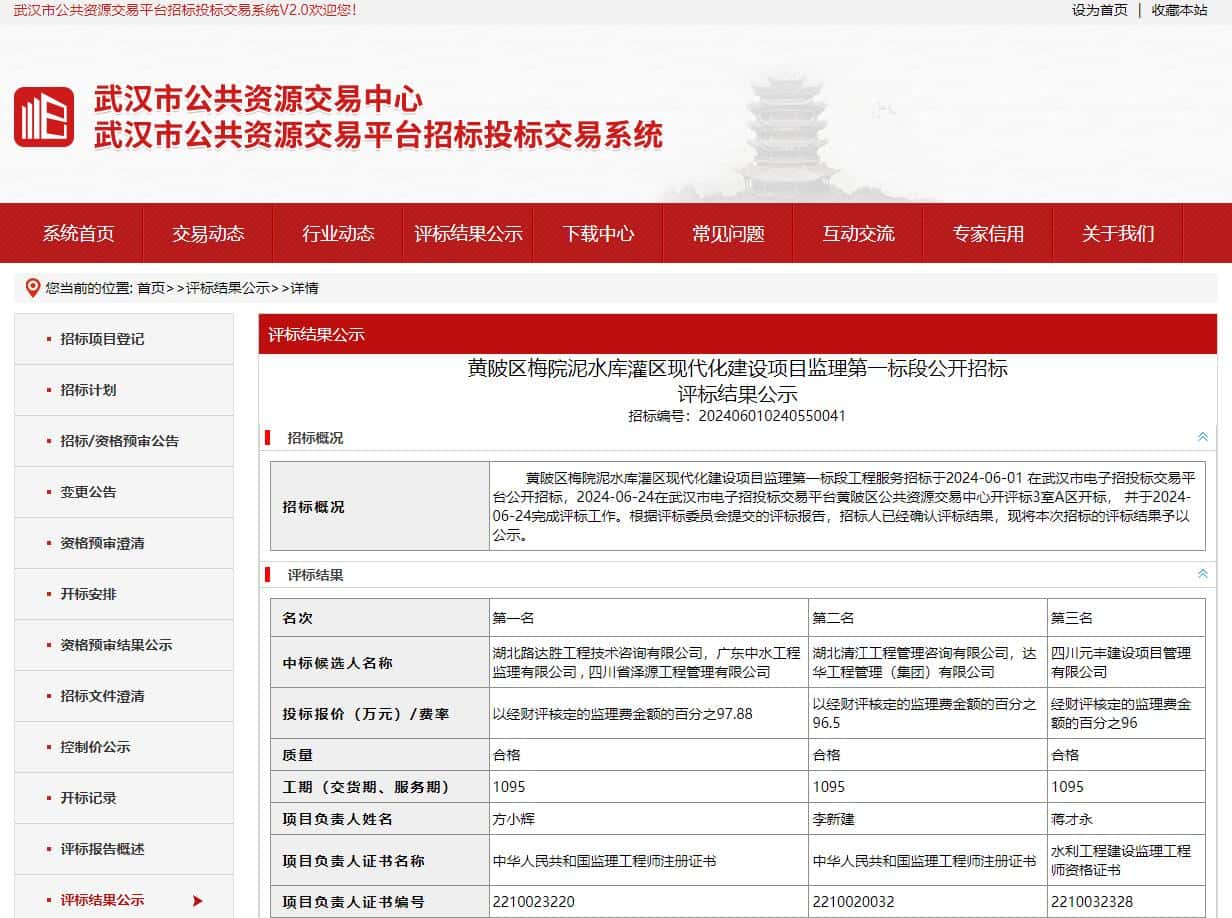Open 招标项目登记 in the sidebar

point(102,339)
